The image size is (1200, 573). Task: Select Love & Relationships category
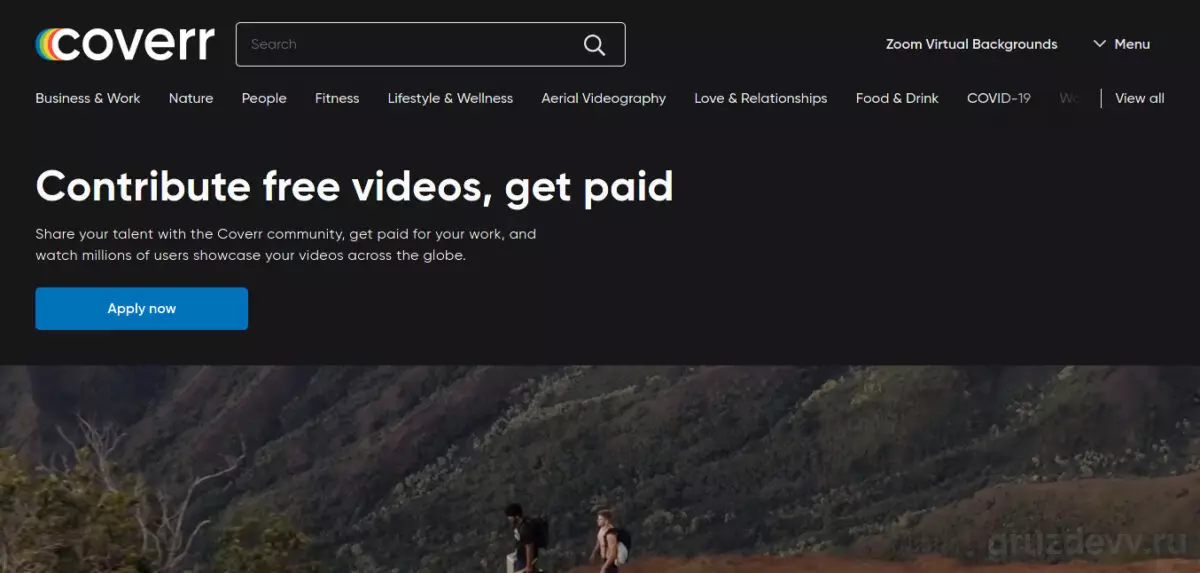point(761,98)
